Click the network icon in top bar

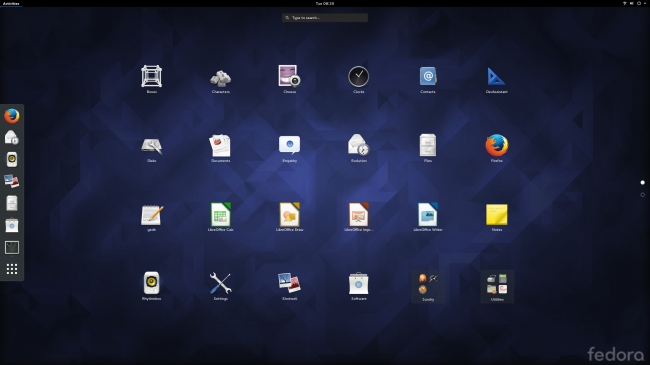(x=625, y=3)
